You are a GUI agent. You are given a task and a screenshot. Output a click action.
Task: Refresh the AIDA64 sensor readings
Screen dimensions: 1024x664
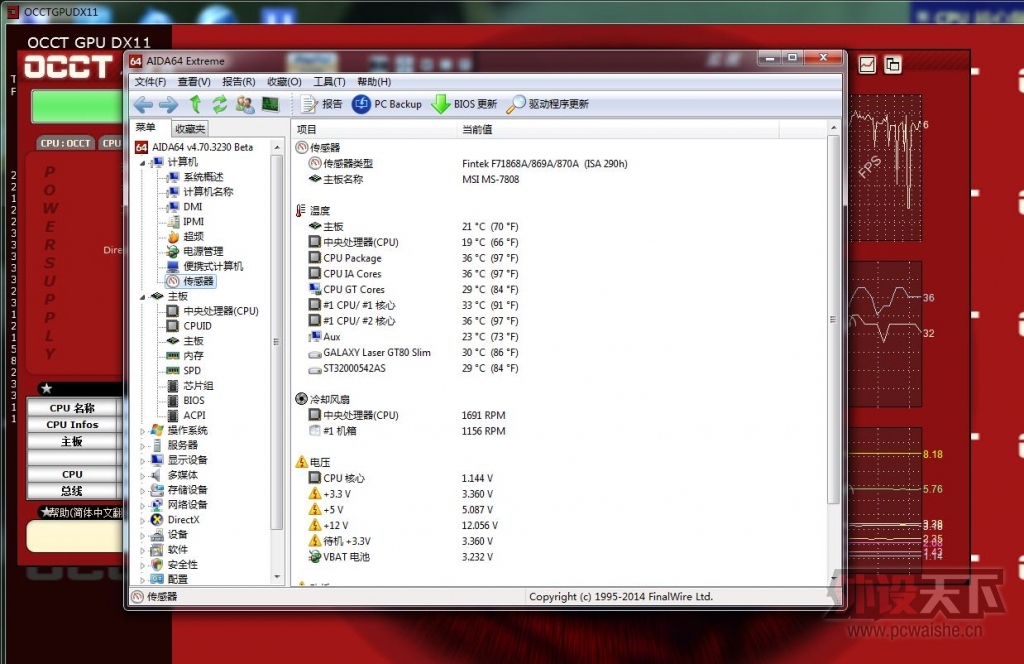219,104
